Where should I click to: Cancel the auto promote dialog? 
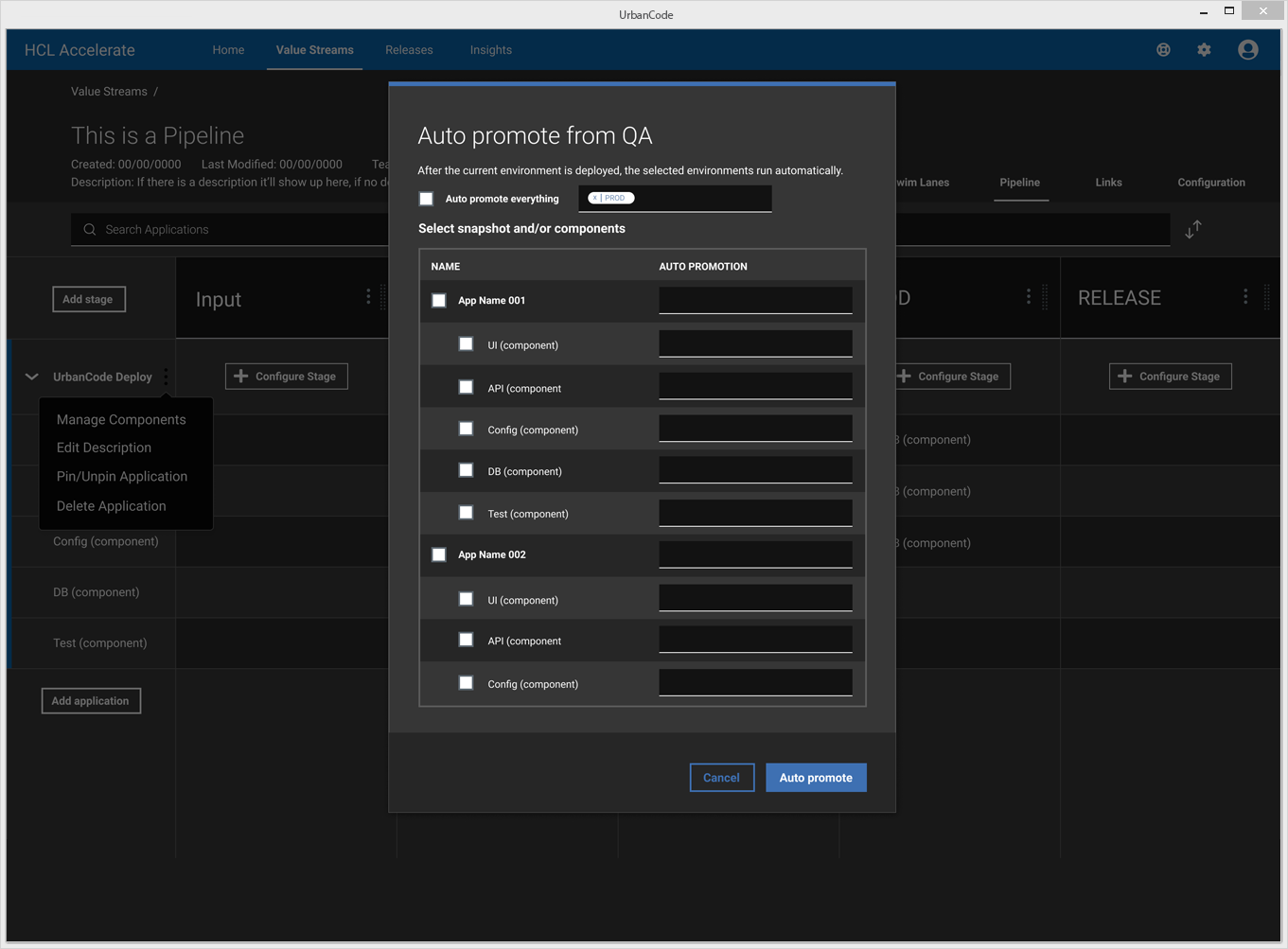tap(721, 778)
